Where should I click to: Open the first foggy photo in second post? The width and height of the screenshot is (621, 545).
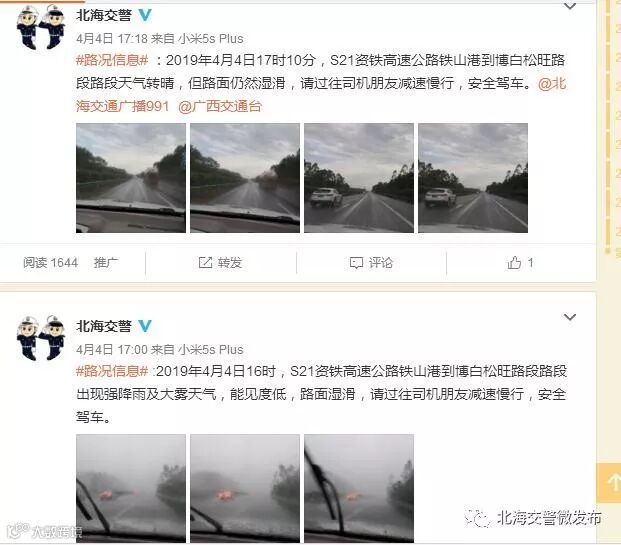pyautogui.click(x=131, y=488)
